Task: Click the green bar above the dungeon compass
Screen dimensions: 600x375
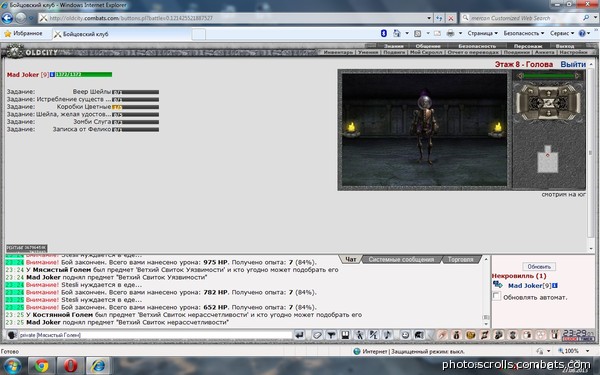Action: pos(548,76)
